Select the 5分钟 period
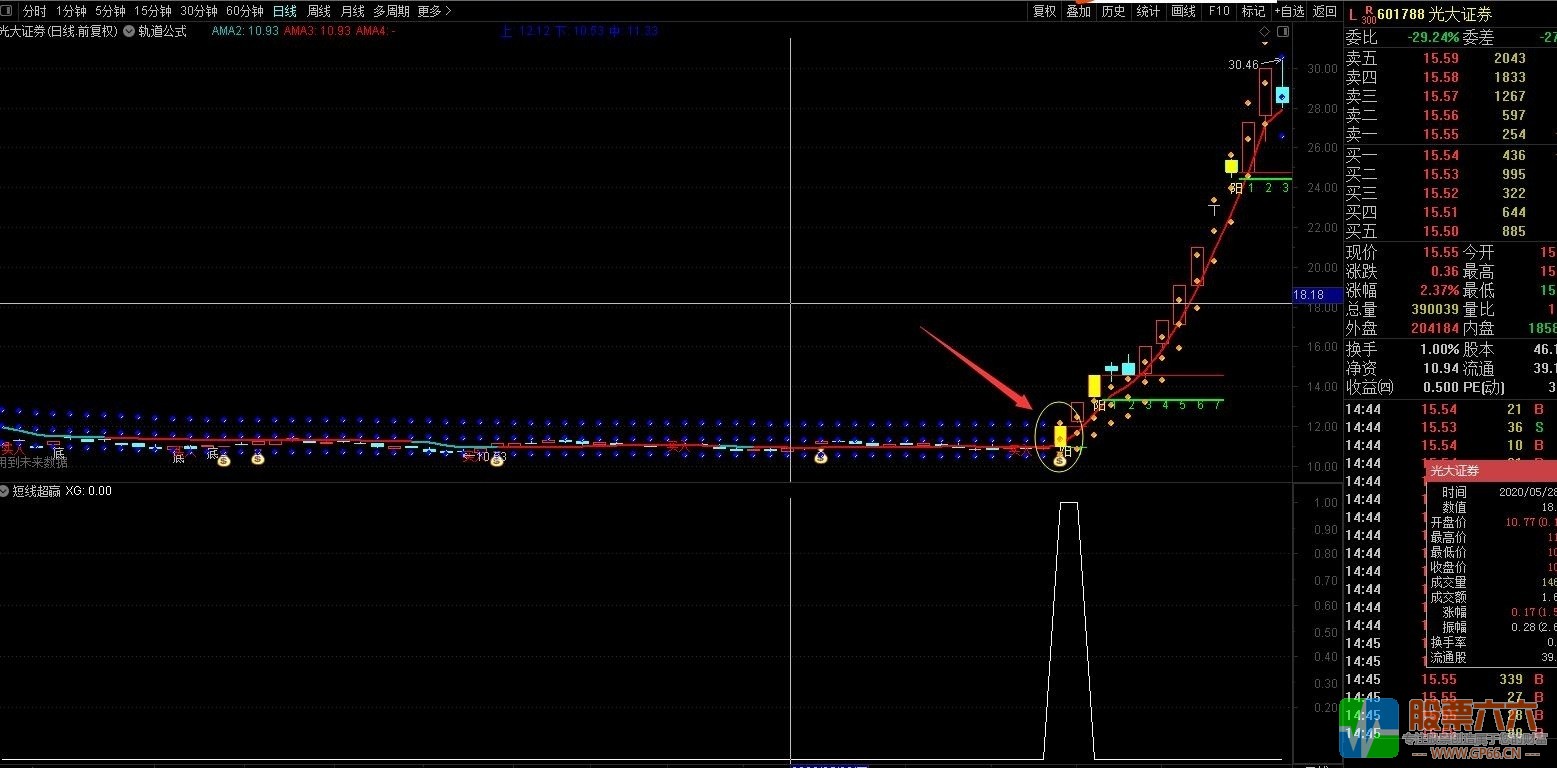 pos(110,11)
